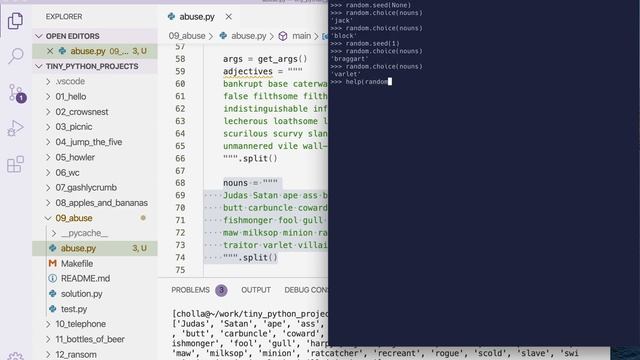640x360 pixels.
Task: Click line number 59 in the gutter
Action: pyautogui.click(x=180, y=71)
